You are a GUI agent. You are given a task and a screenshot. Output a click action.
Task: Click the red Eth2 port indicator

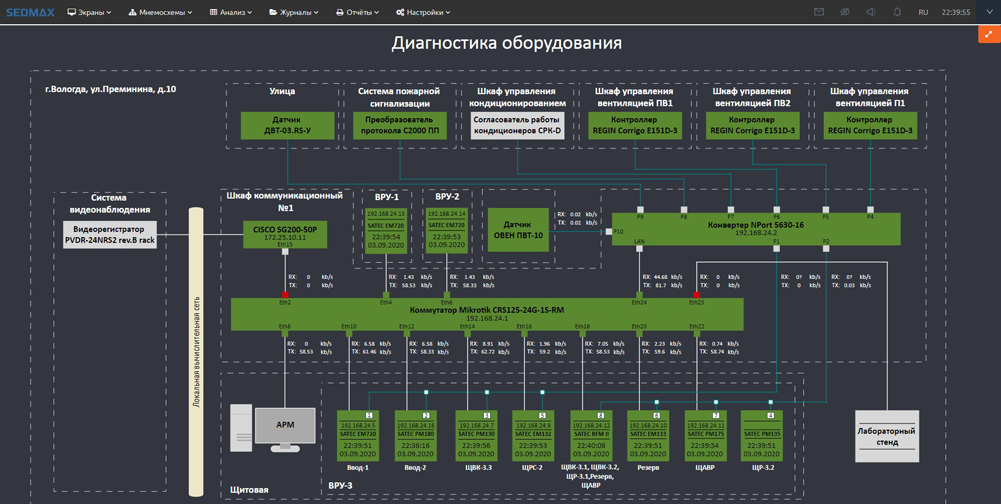[285, 295]
